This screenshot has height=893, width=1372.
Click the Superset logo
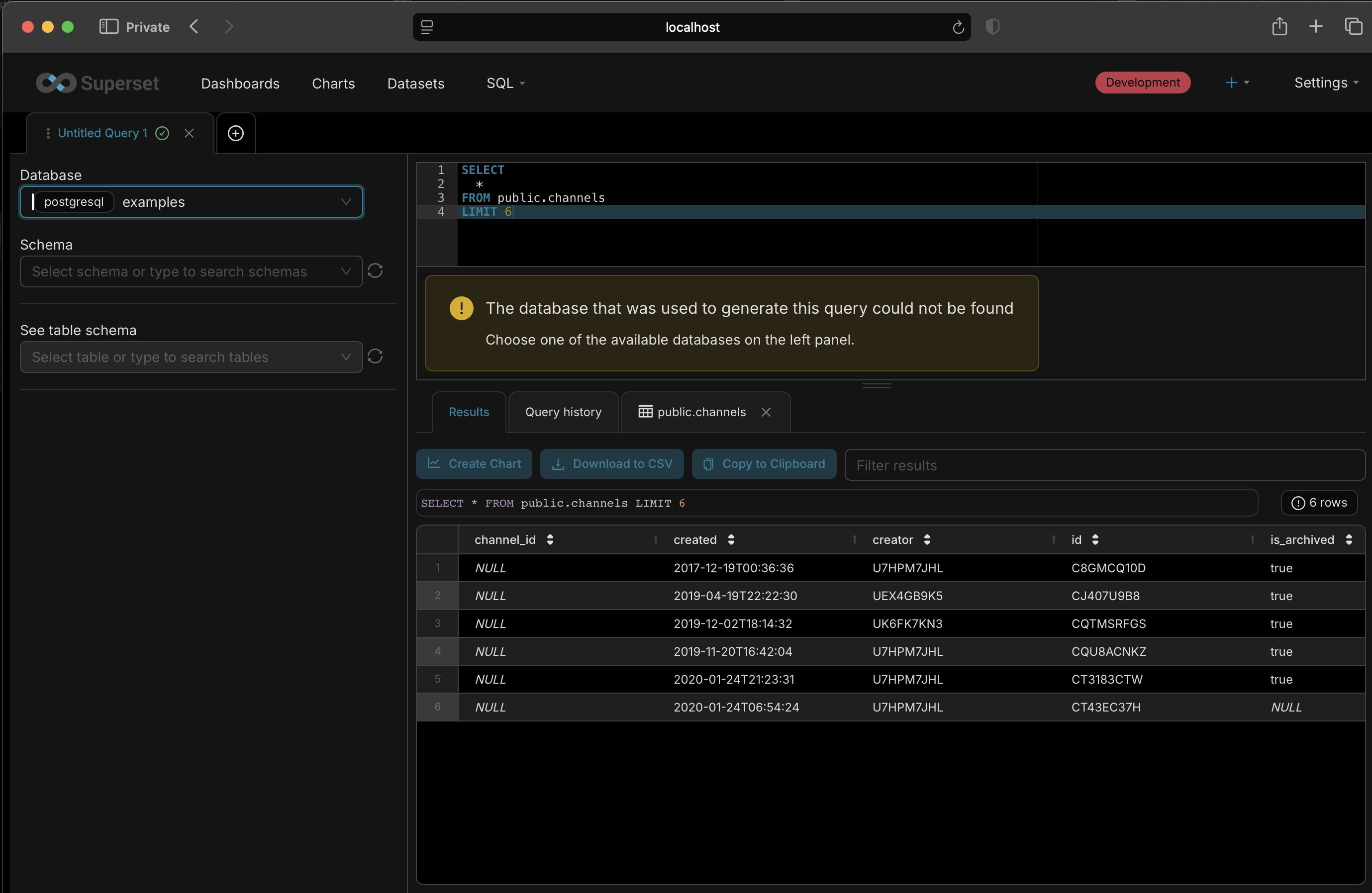(98, 83)
